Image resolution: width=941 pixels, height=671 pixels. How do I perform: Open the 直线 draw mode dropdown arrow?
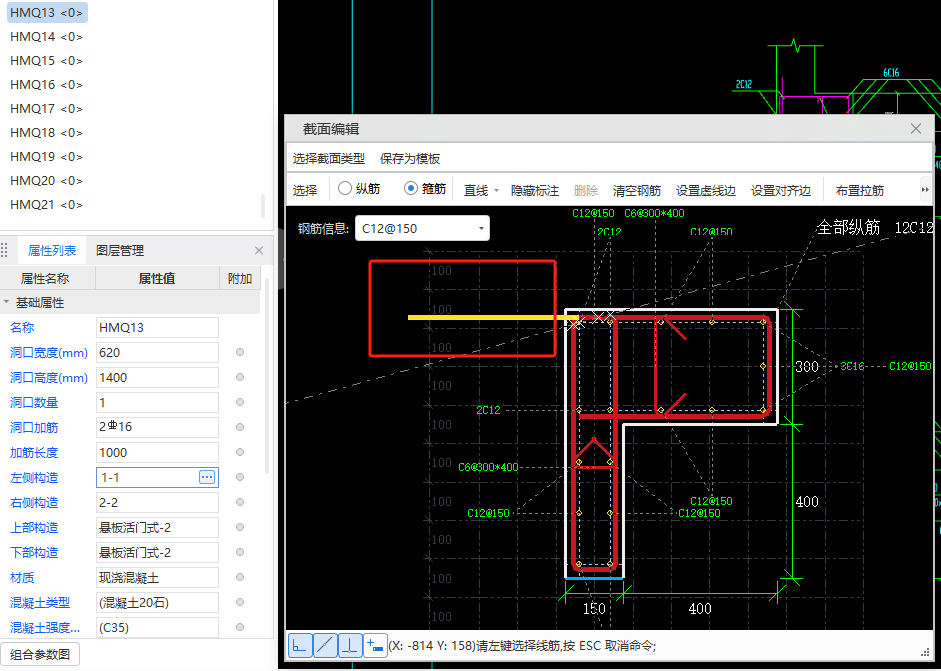496,190
